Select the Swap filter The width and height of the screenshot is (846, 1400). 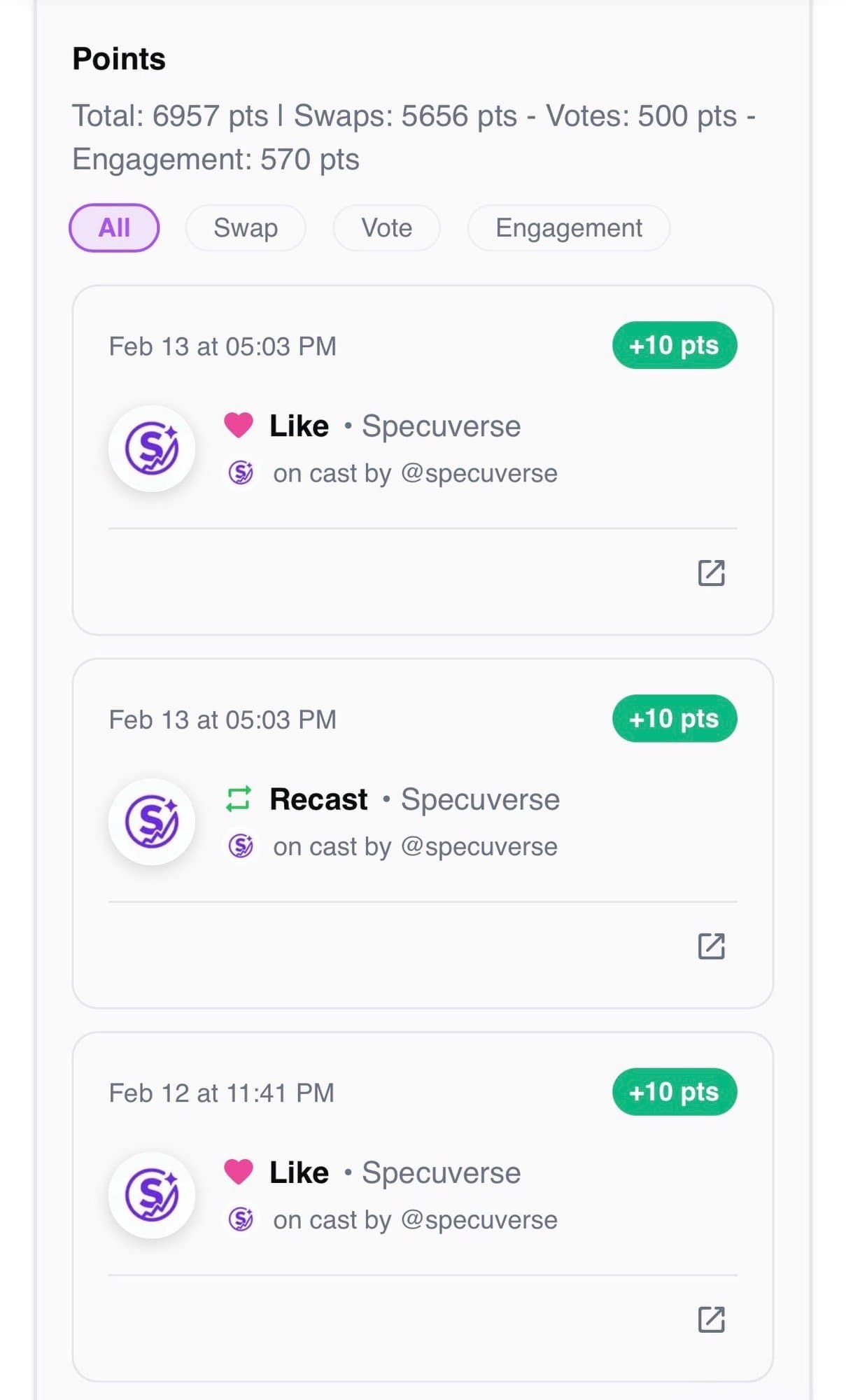click(246, 227)
